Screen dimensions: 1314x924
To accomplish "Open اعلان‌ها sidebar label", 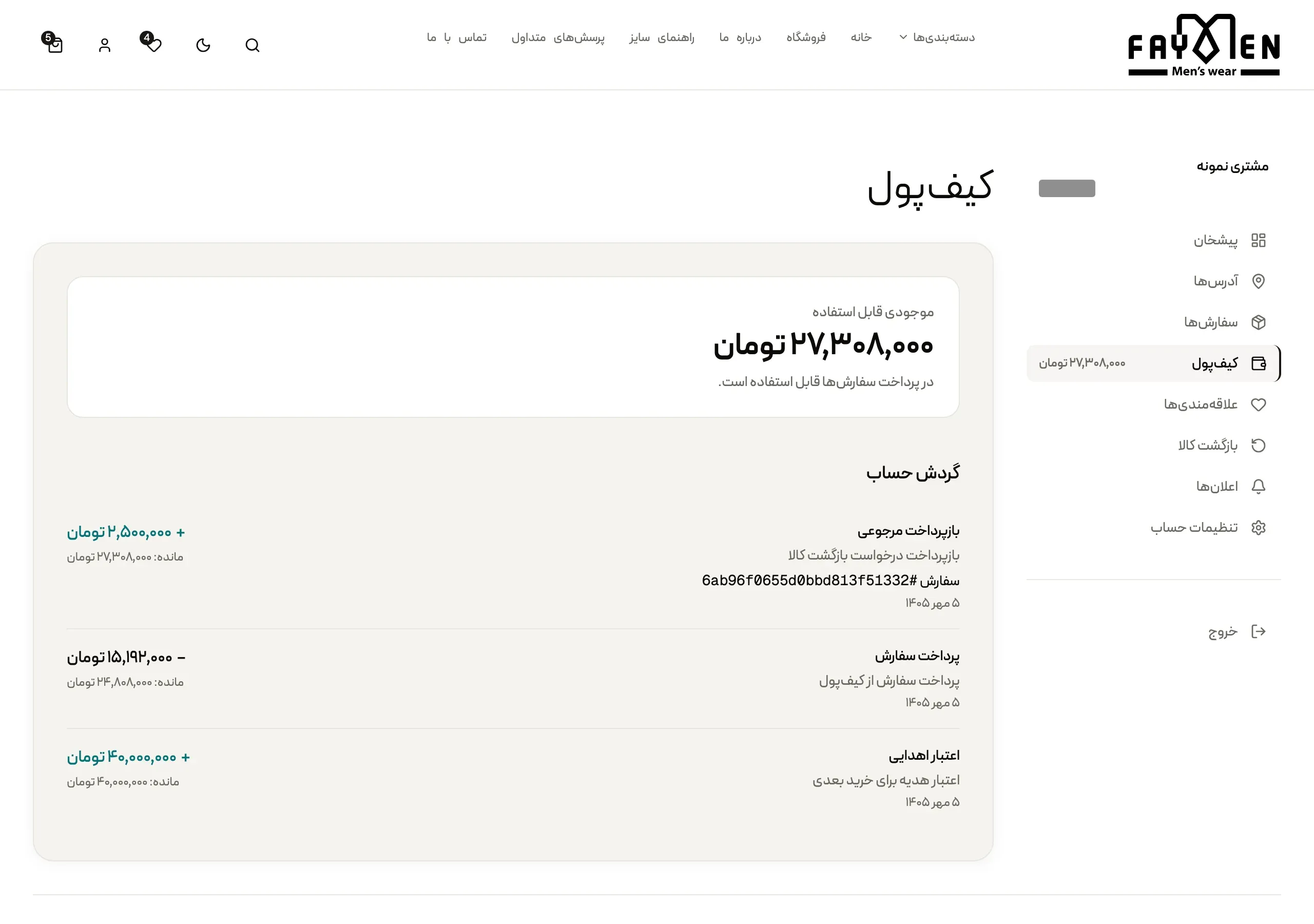I will (1218, 487).
